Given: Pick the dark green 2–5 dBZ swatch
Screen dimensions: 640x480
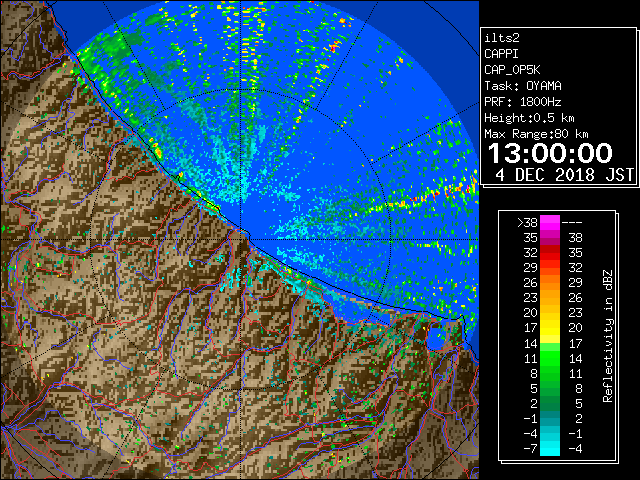Looking at the screenshot, I should point(550,403).
